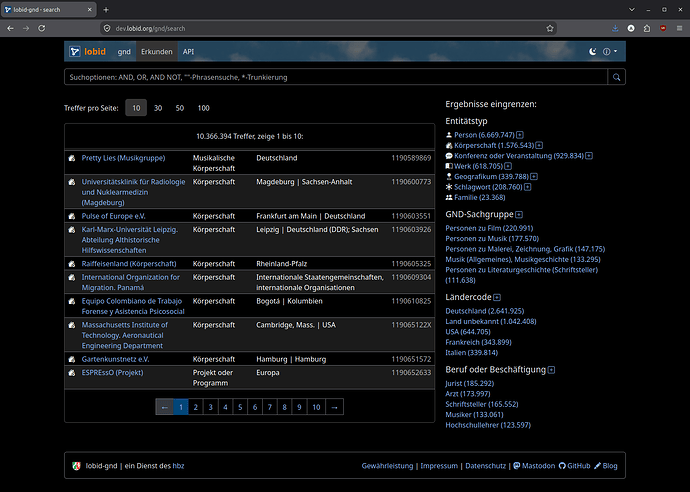Viewport: 690px width, 492px height.
Task: Expand Beruf oder Beschäftigung facet list
Action: (x=551, y=370)
